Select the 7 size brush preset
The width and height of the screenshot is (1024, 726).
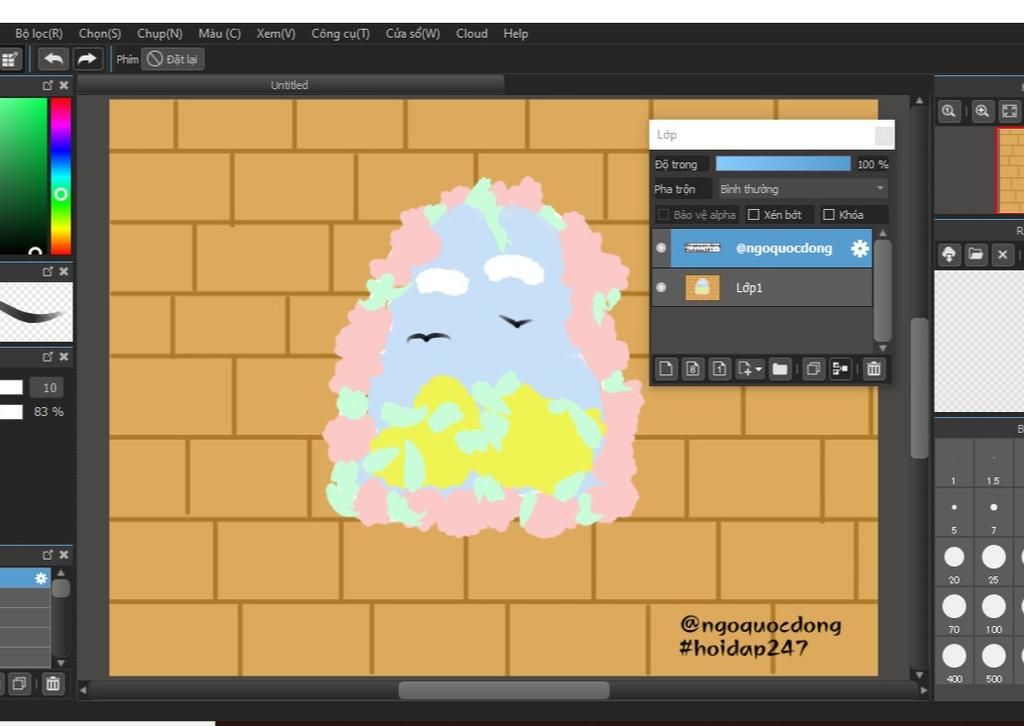coord(993,513)
